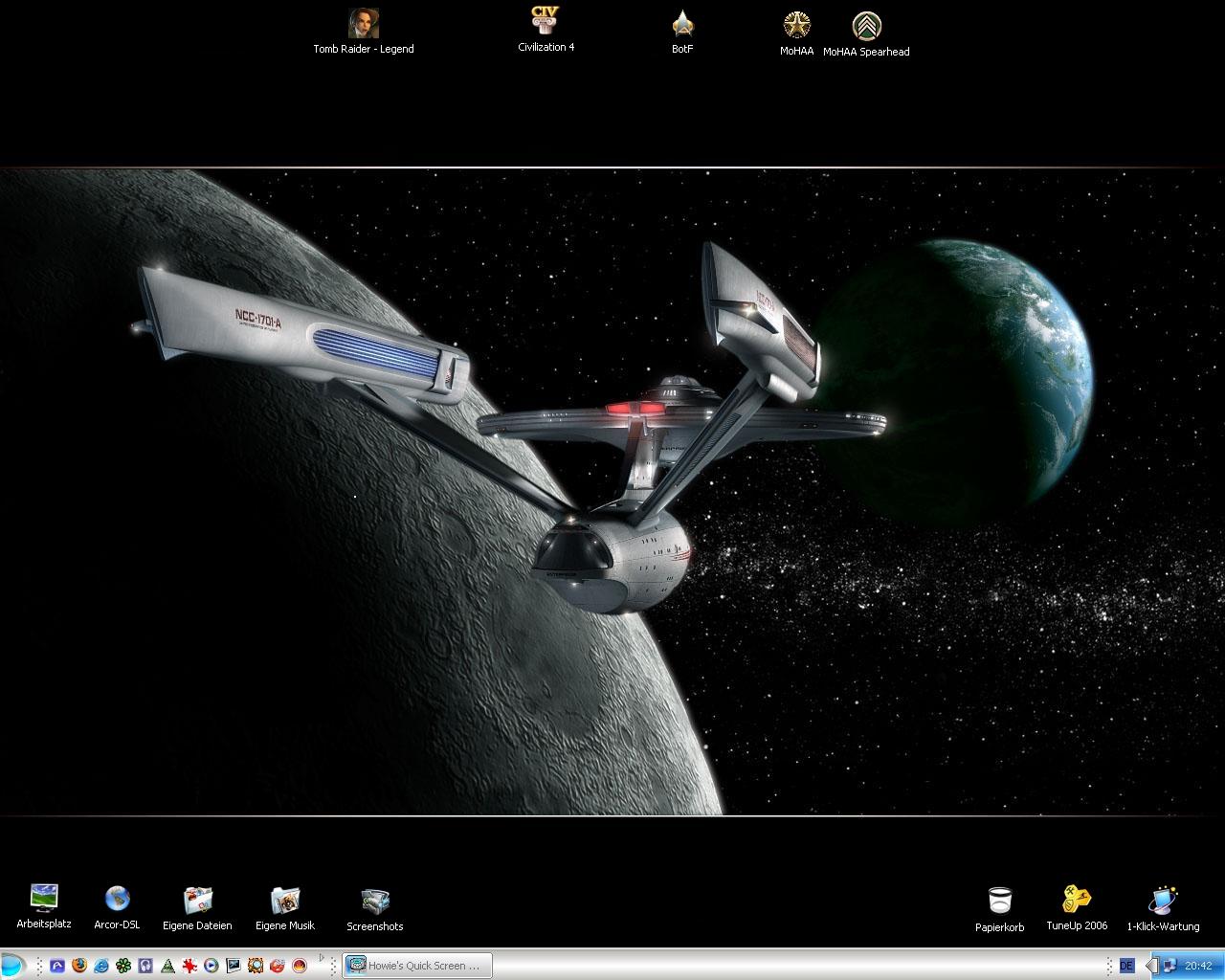Click the purple A quick launch icon
The height and width of the screenshot is (980, 1225).
click(57, 966)
